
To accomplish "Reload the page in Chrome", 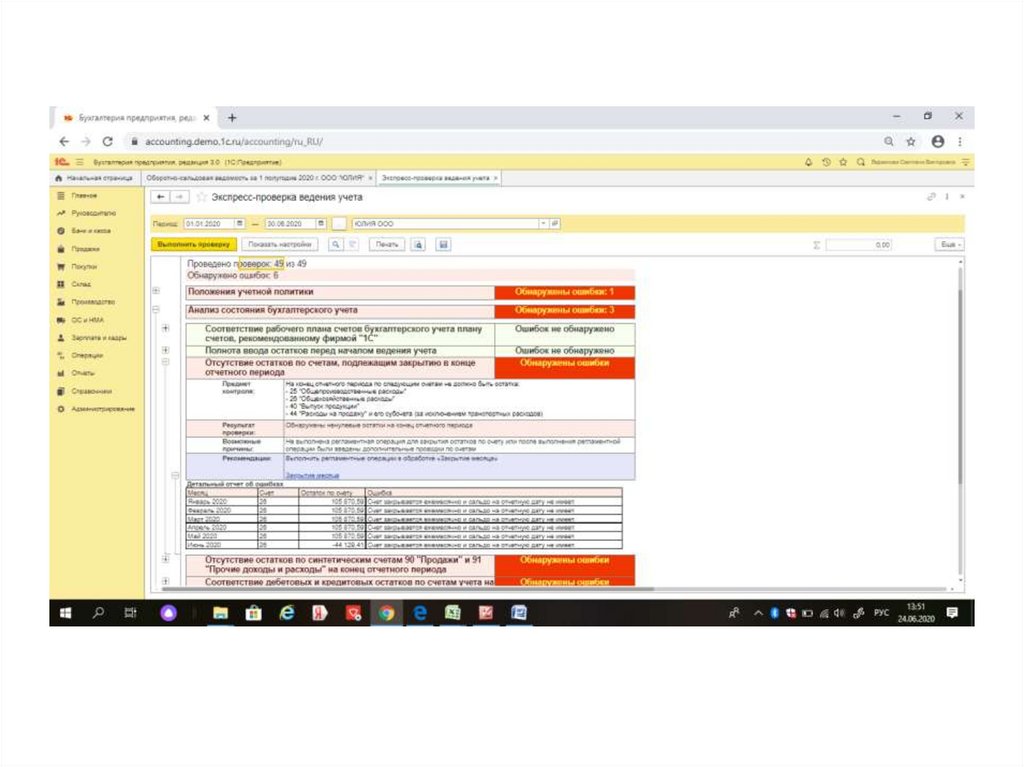I will [108, 141].
